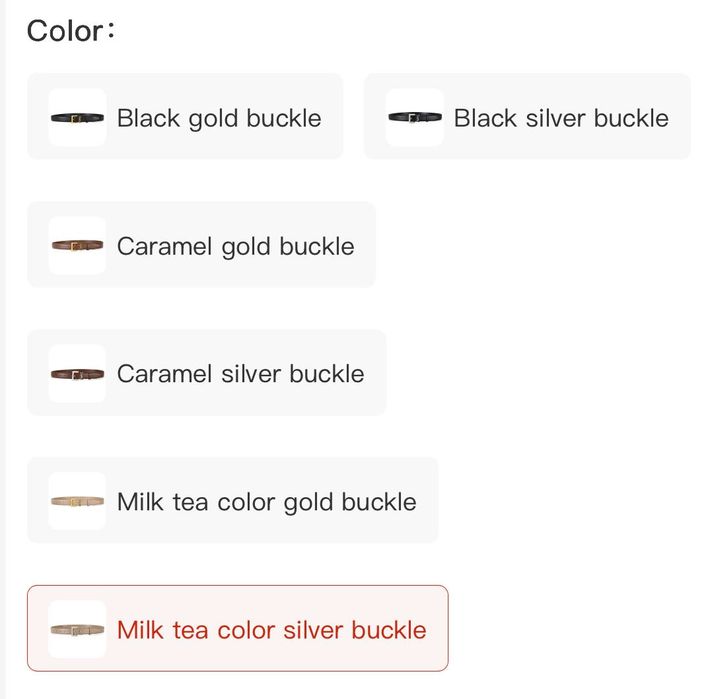Click the red "Milk tea color silver buckle" text

(271, 630)
